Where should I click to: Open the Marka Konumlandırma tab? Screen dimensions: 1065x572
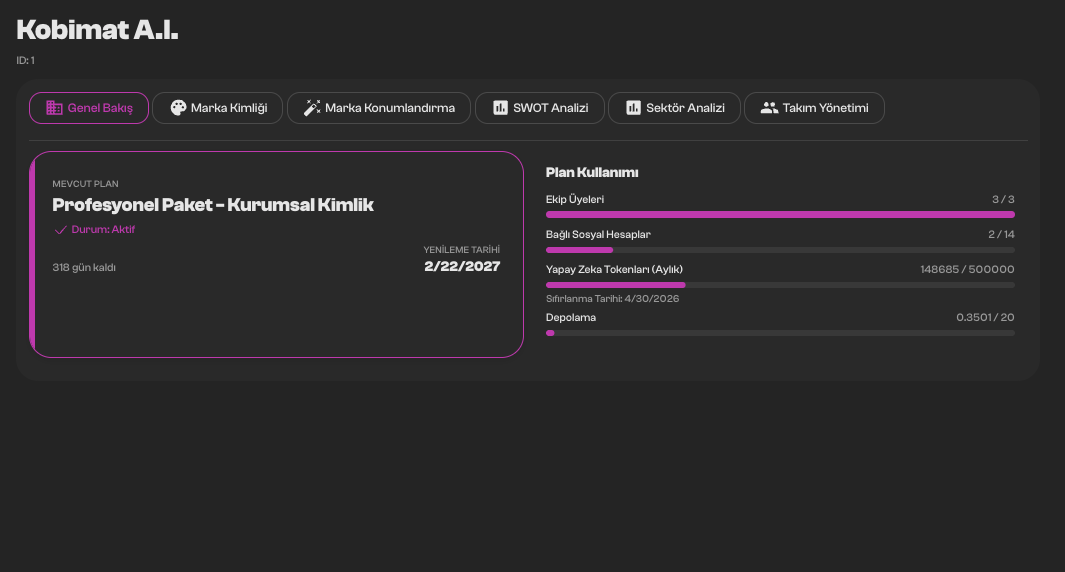pyautogui.click(x=379, y=108)
